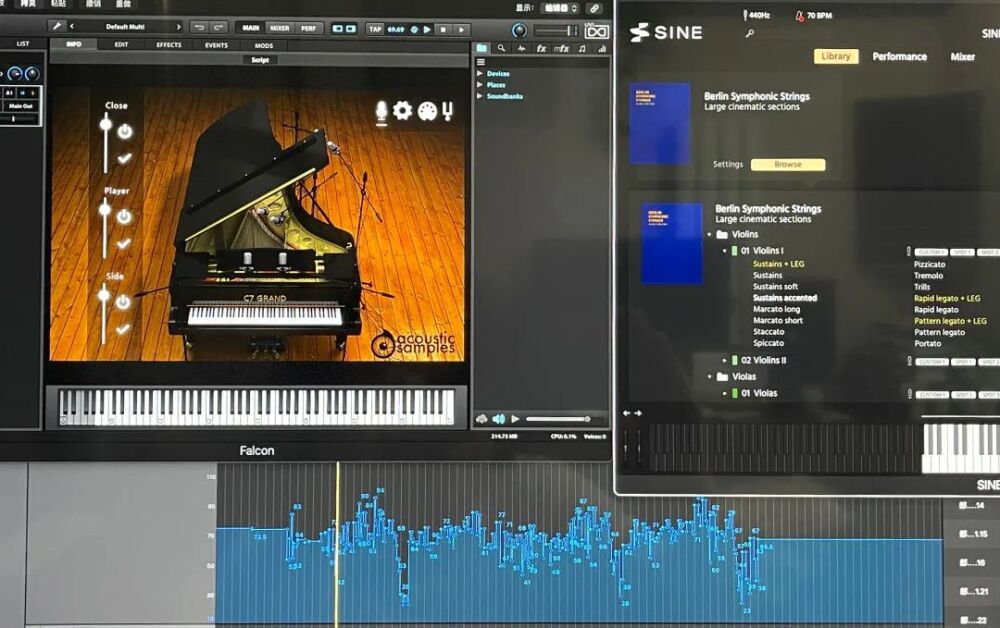This screenshot has height=628, width=1000.
Task: Click the wrench icon in Falcon toolbar
Action: 57,27
